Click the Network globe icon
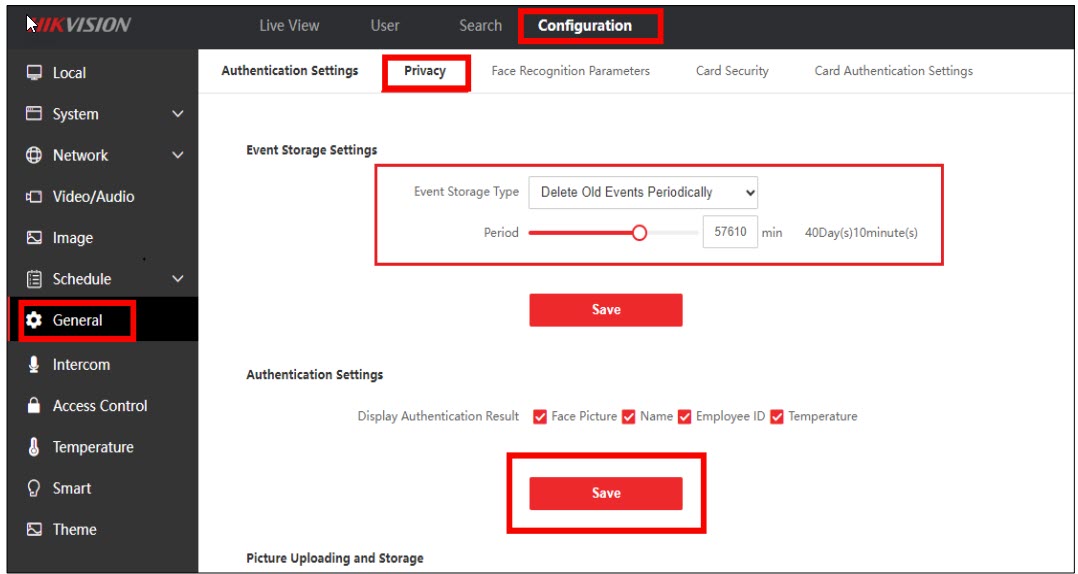Image resolution: width=1078 pixels, height=574 pixels. 34,155
